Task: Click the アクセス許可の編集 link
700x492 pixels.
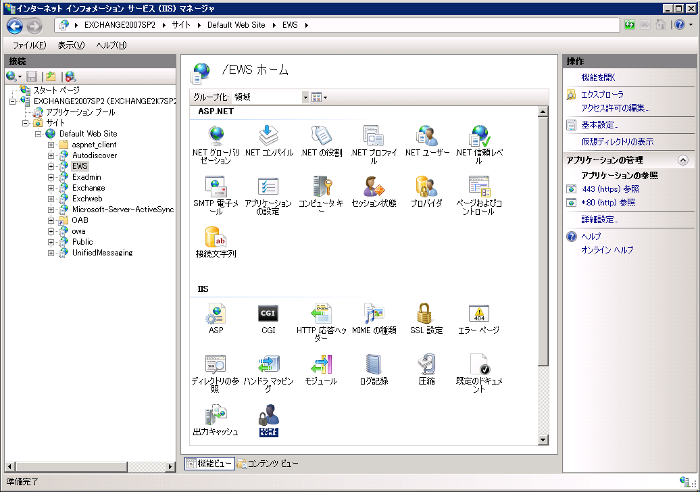Action: (x=615, y=108)
